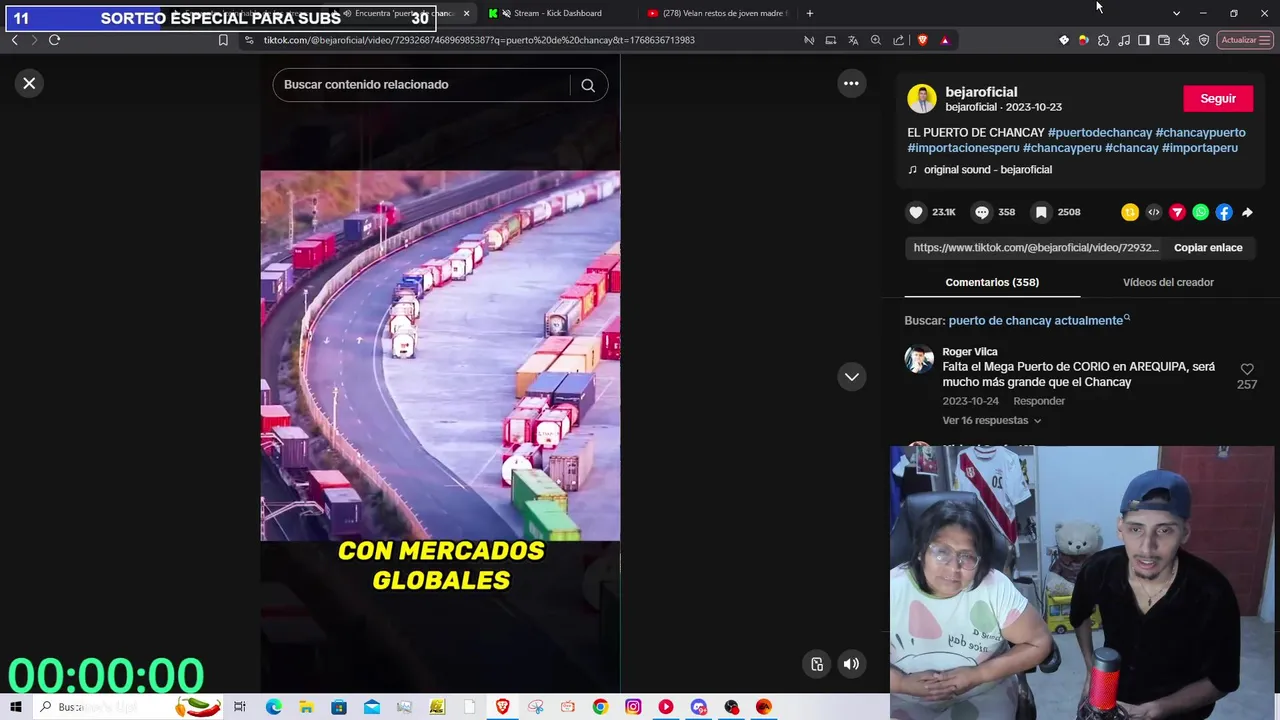Viewport: 1280px width, 720px height.
Task: Like Roger Vilca's comment heart
Action: 1247,370
